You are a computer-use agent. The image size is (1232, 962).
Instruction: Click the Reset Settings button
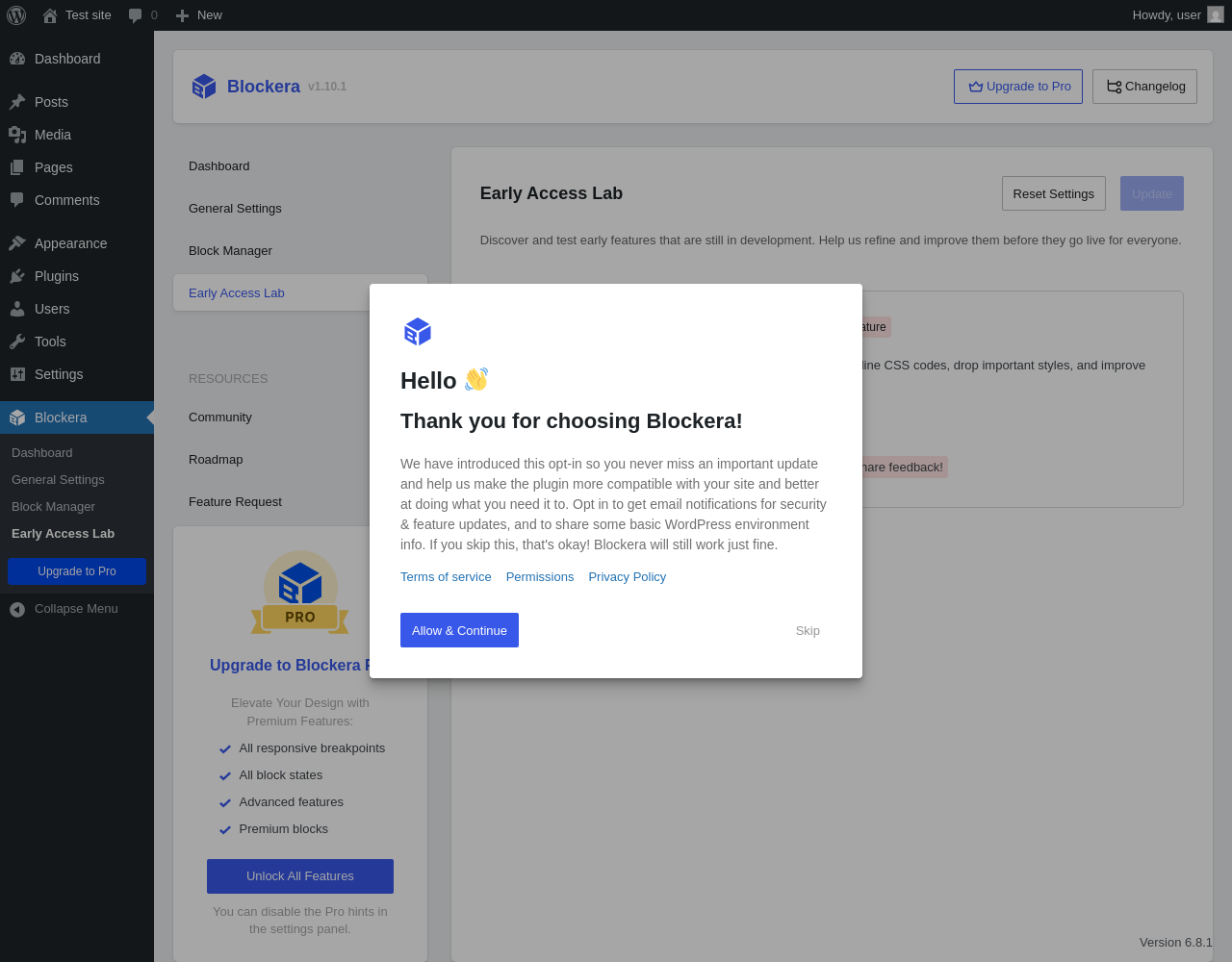(1053, 193)
